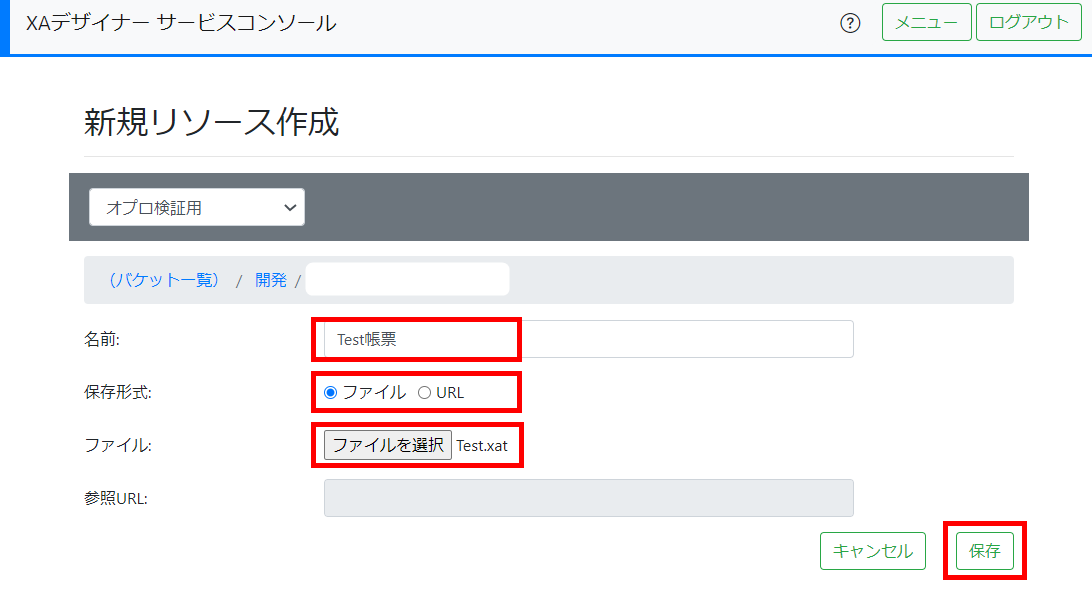
Task: Select the ファイル radio button
Action: coord(331,393)
